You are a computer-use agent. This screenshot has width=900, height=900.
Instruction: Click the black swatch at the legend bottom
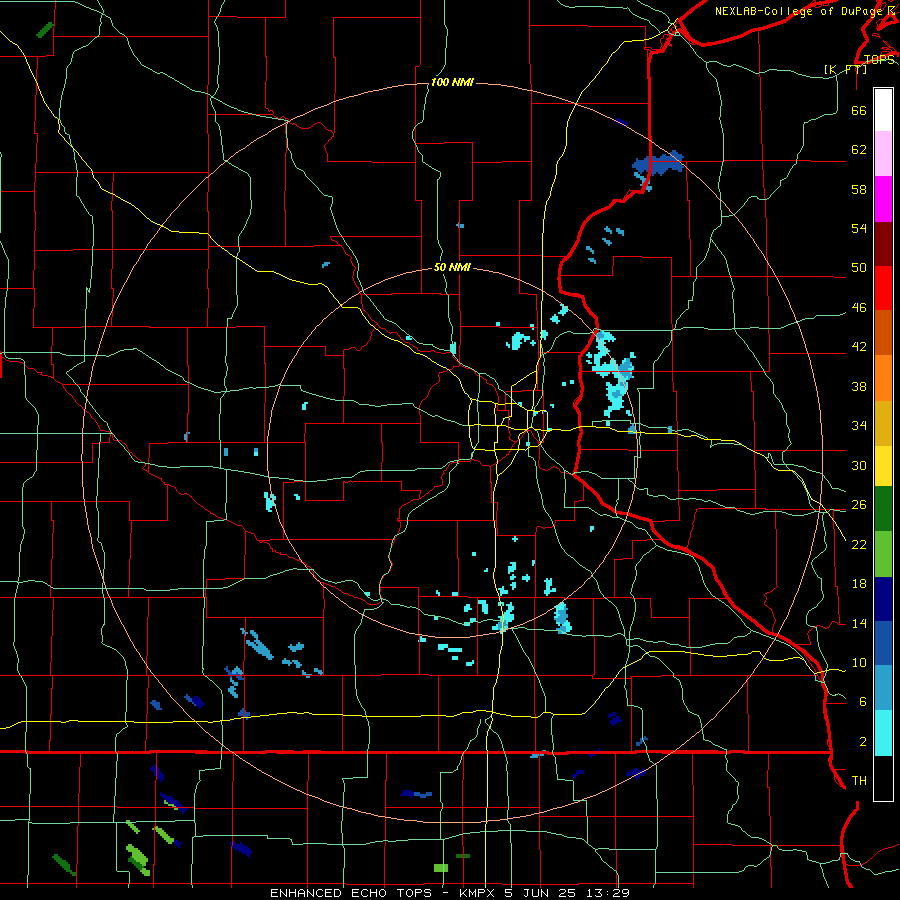click(x=883, y=778)
